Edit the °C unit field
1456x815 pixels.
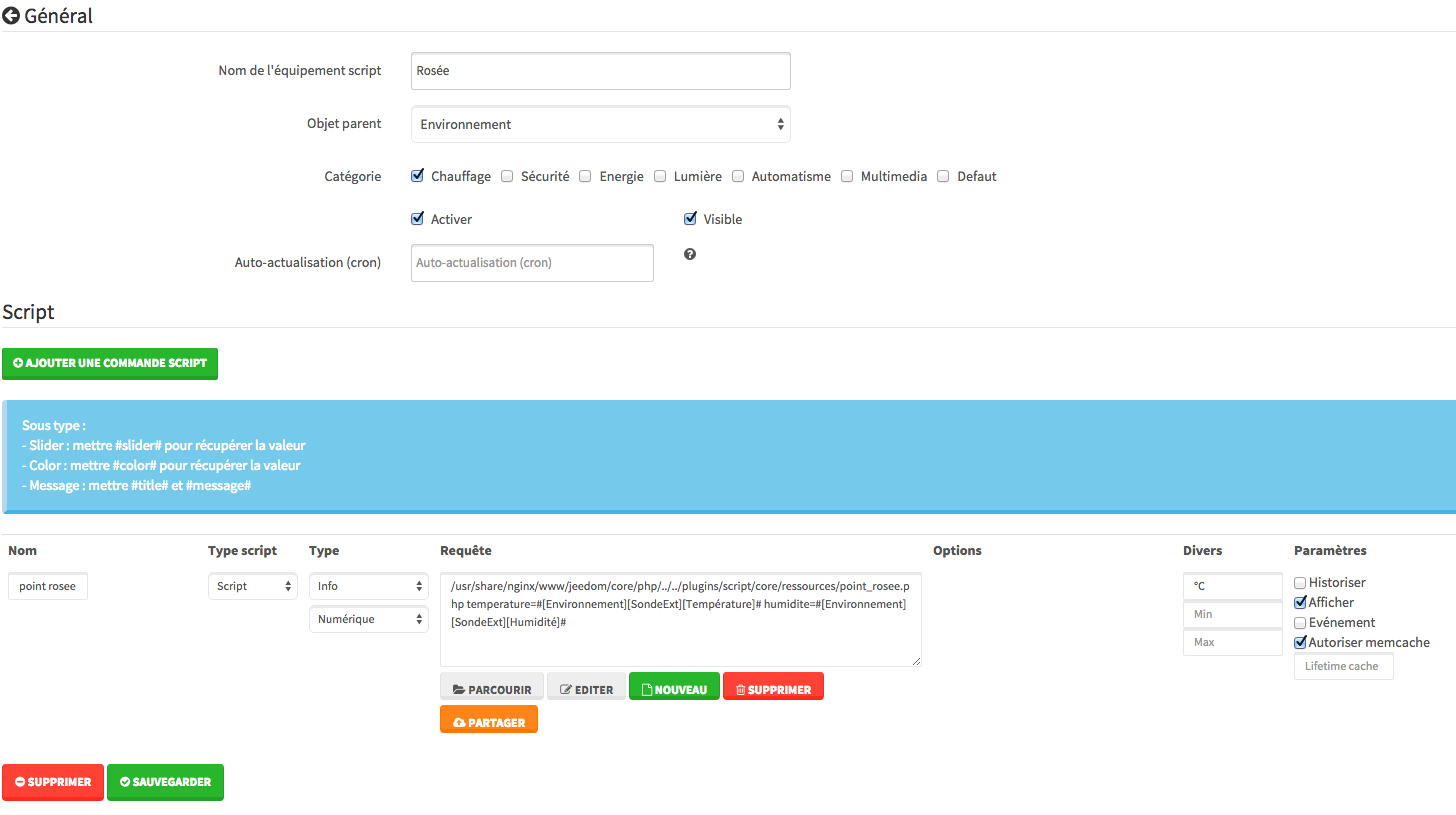1232,586
